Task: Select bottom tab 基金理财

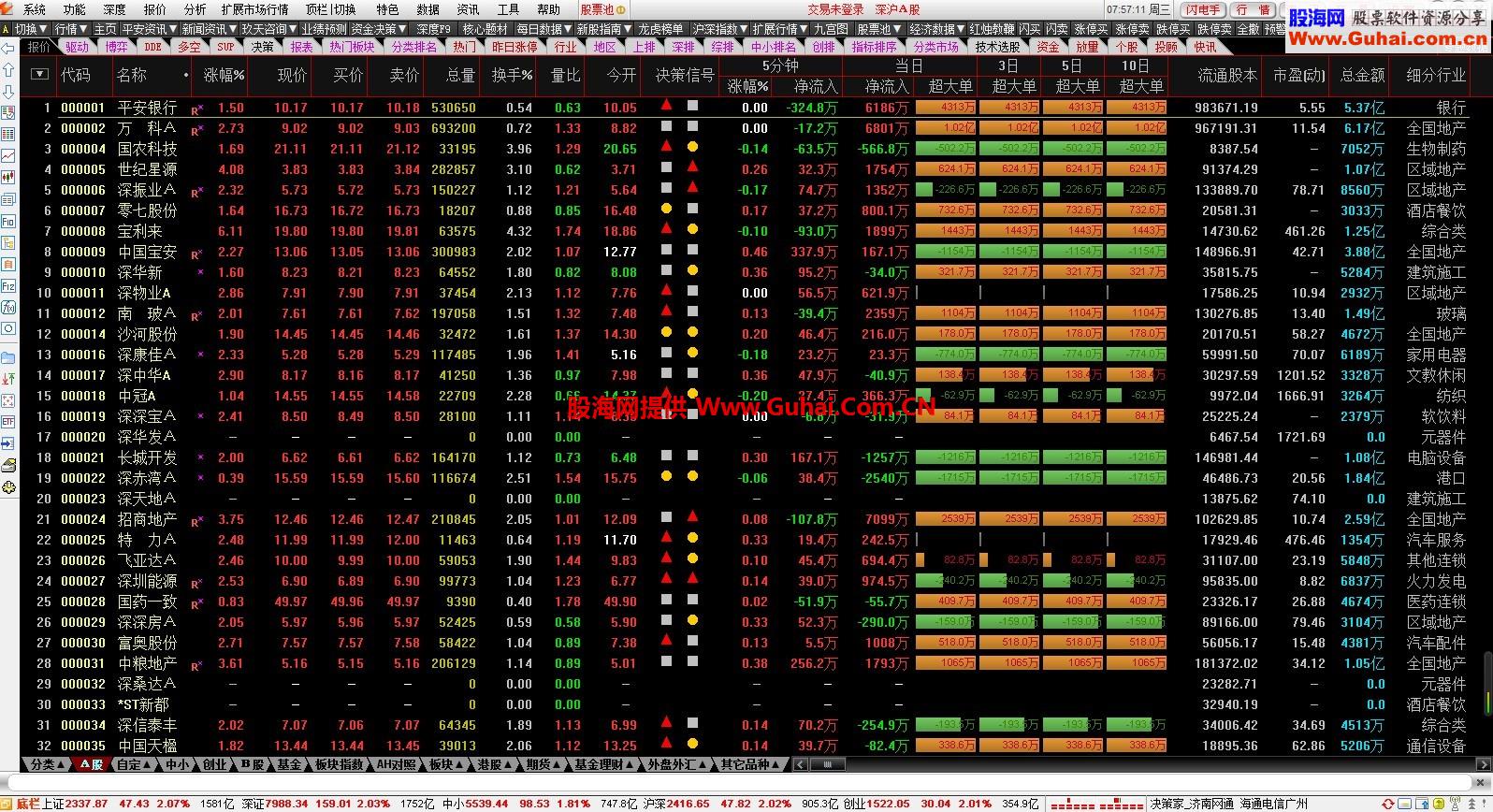Action: tap(602, 764)
